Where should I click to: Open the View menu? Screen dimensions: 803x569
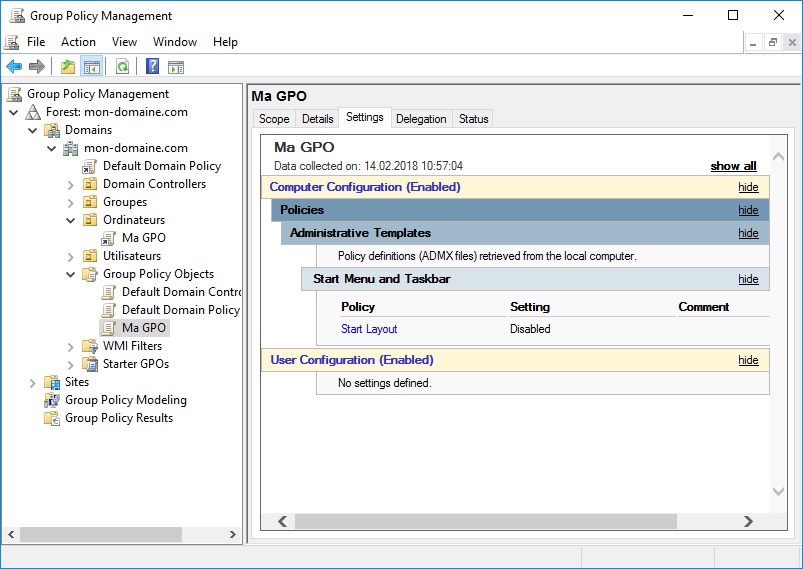[124, 42]
